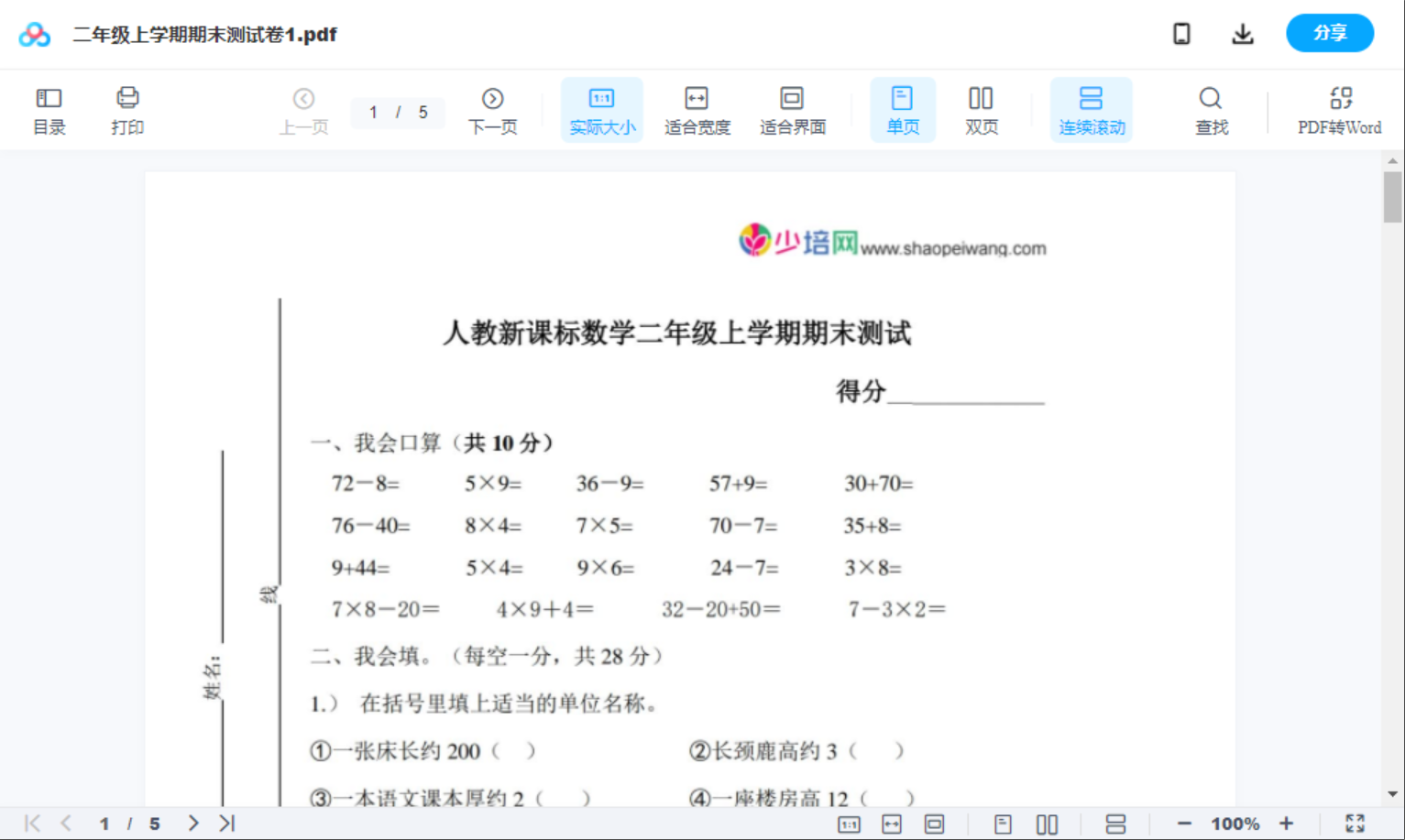Select 适合宽度 fit-to-width view
Image resolution: width=1405 pixels, height=840 pixels.
pyautogui.click(x=697, y=108)
